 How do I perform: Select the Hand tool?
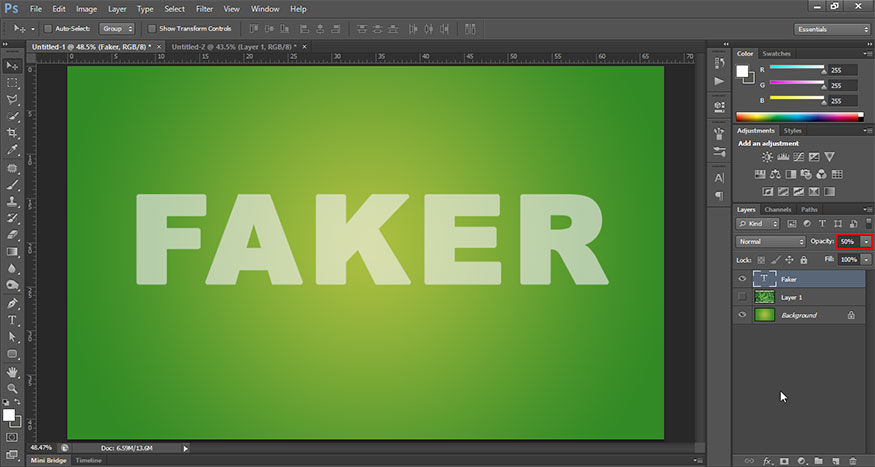[12, 372]
